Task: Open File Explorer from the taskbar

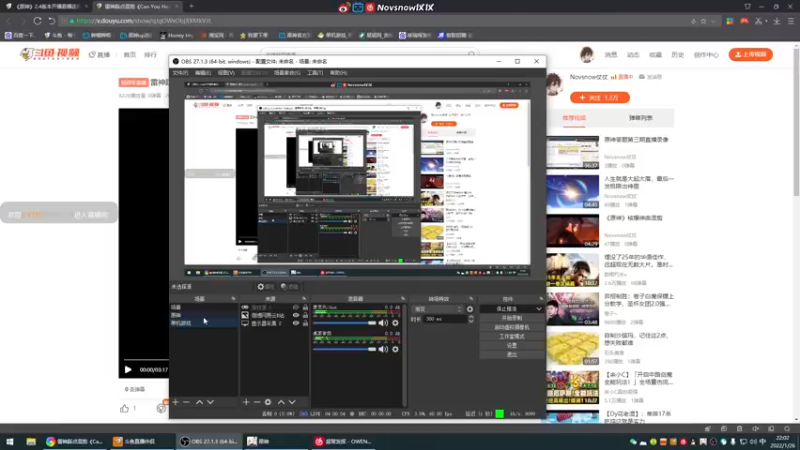Action: coord(31,441)
